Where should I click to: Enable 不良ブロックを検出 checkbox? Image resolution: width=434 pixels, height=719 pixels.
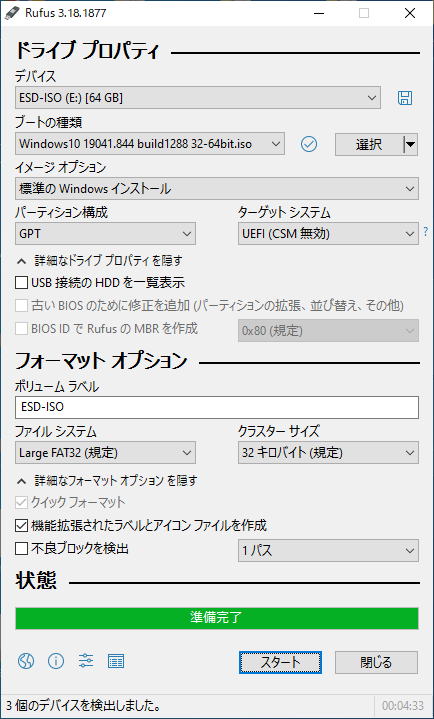point(21,548)
